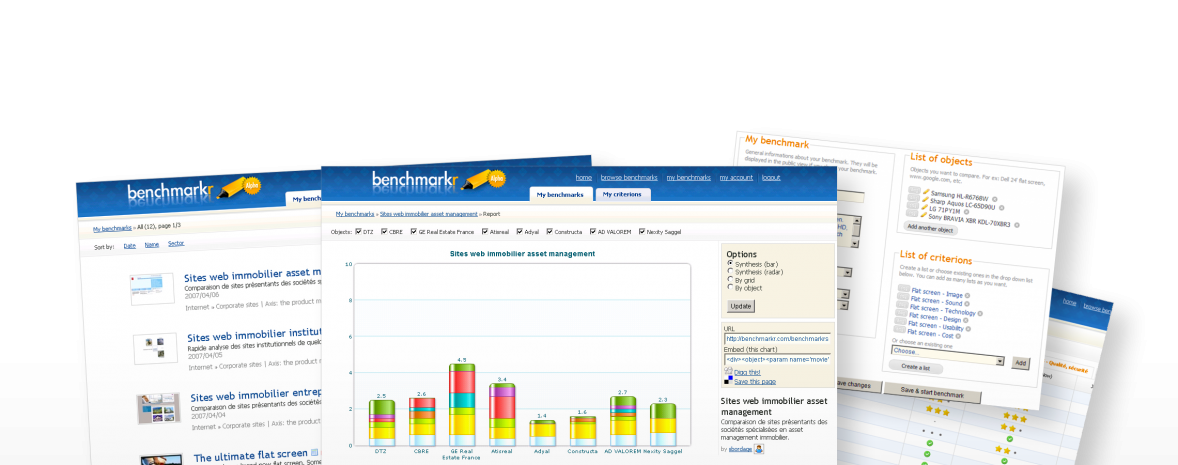Go to home in the top navigation

point(583,177)
